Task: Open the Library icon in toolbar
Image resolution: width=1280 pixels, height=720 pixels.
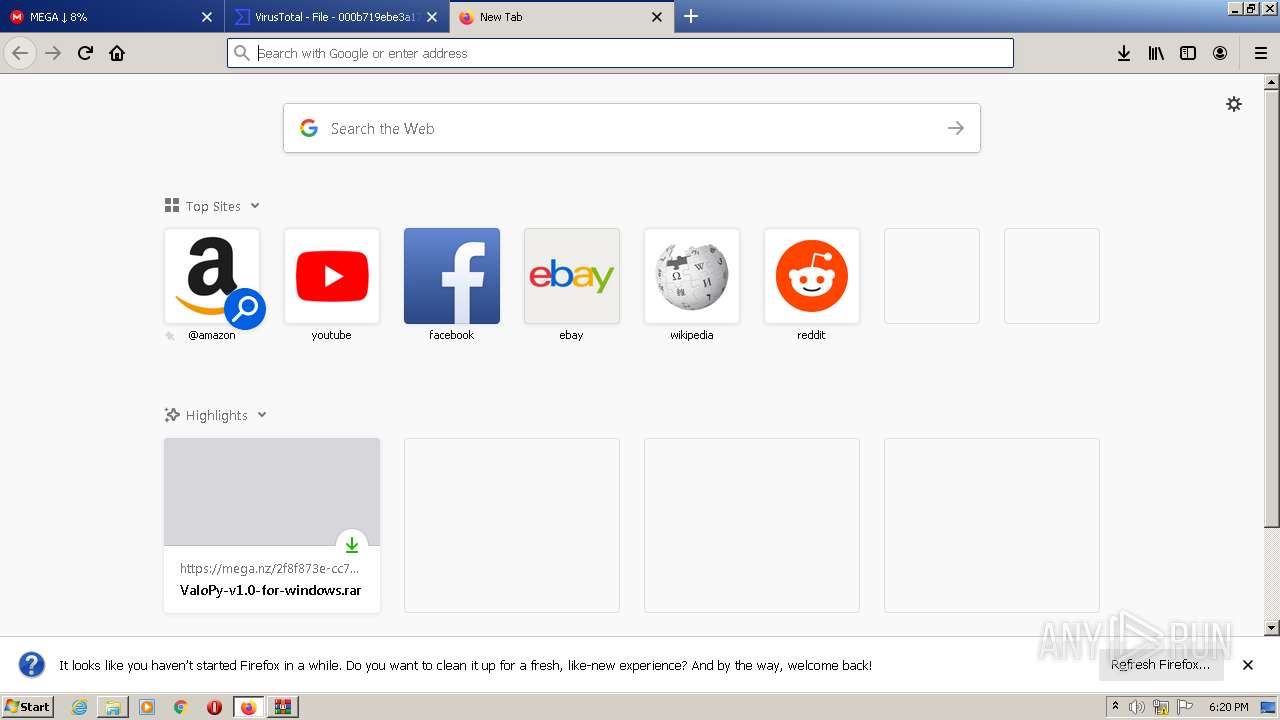Action: pos(1156,53)
